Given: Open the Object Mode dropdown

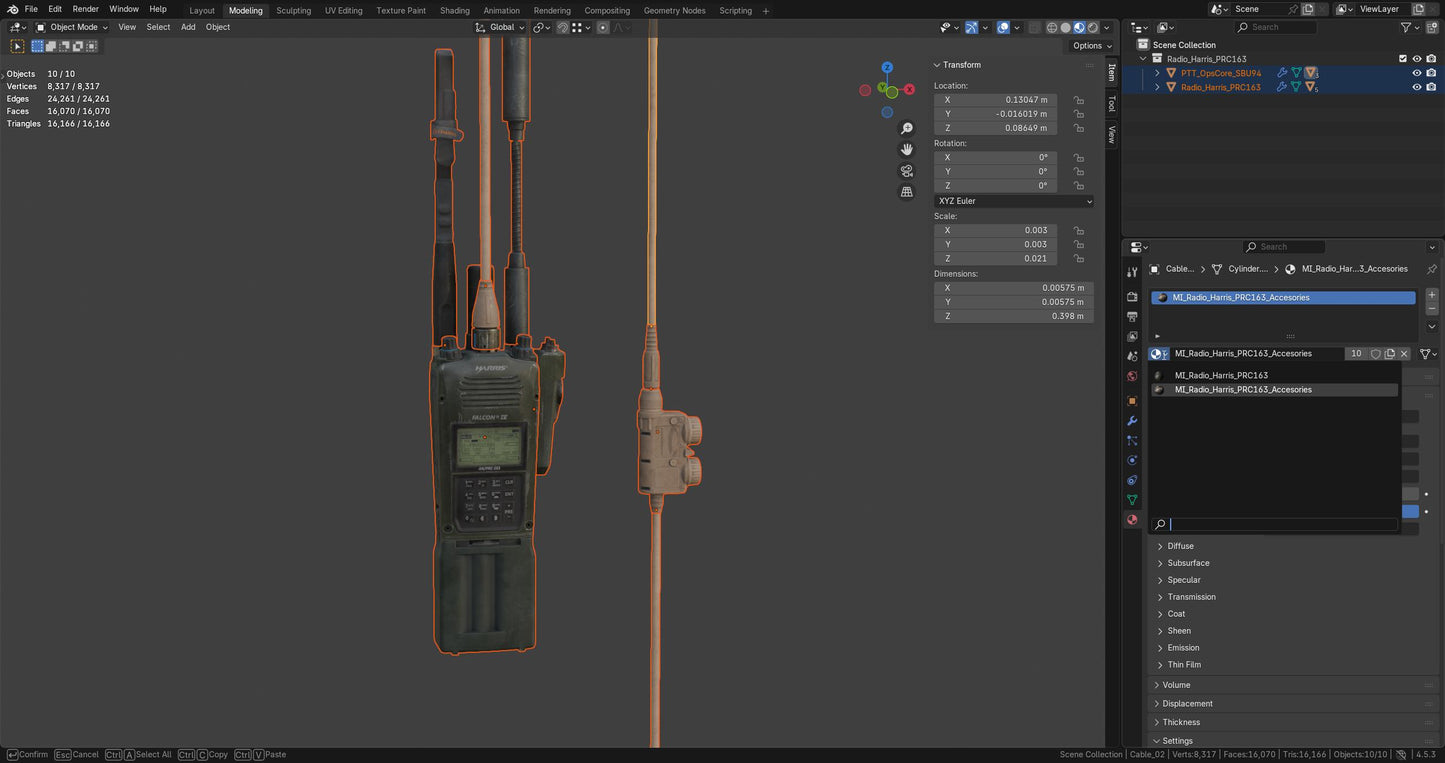Looking at the screenshot, I should pos(73,27).
